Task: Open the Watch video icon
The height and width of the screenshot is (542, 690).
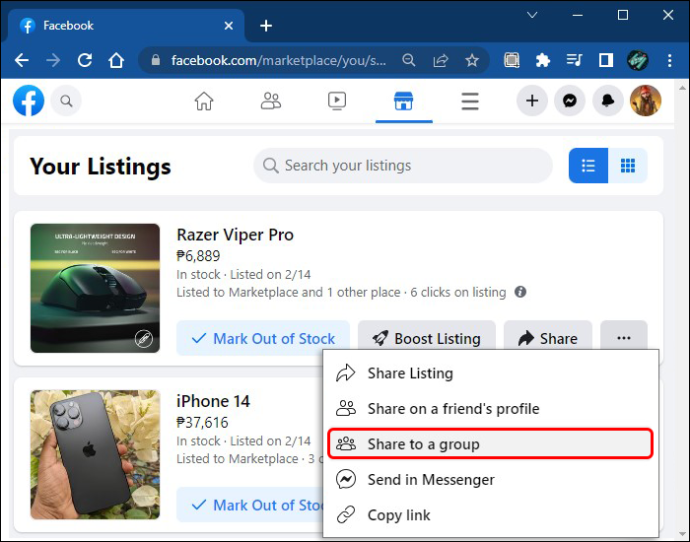Action: [x=337, y=101]
